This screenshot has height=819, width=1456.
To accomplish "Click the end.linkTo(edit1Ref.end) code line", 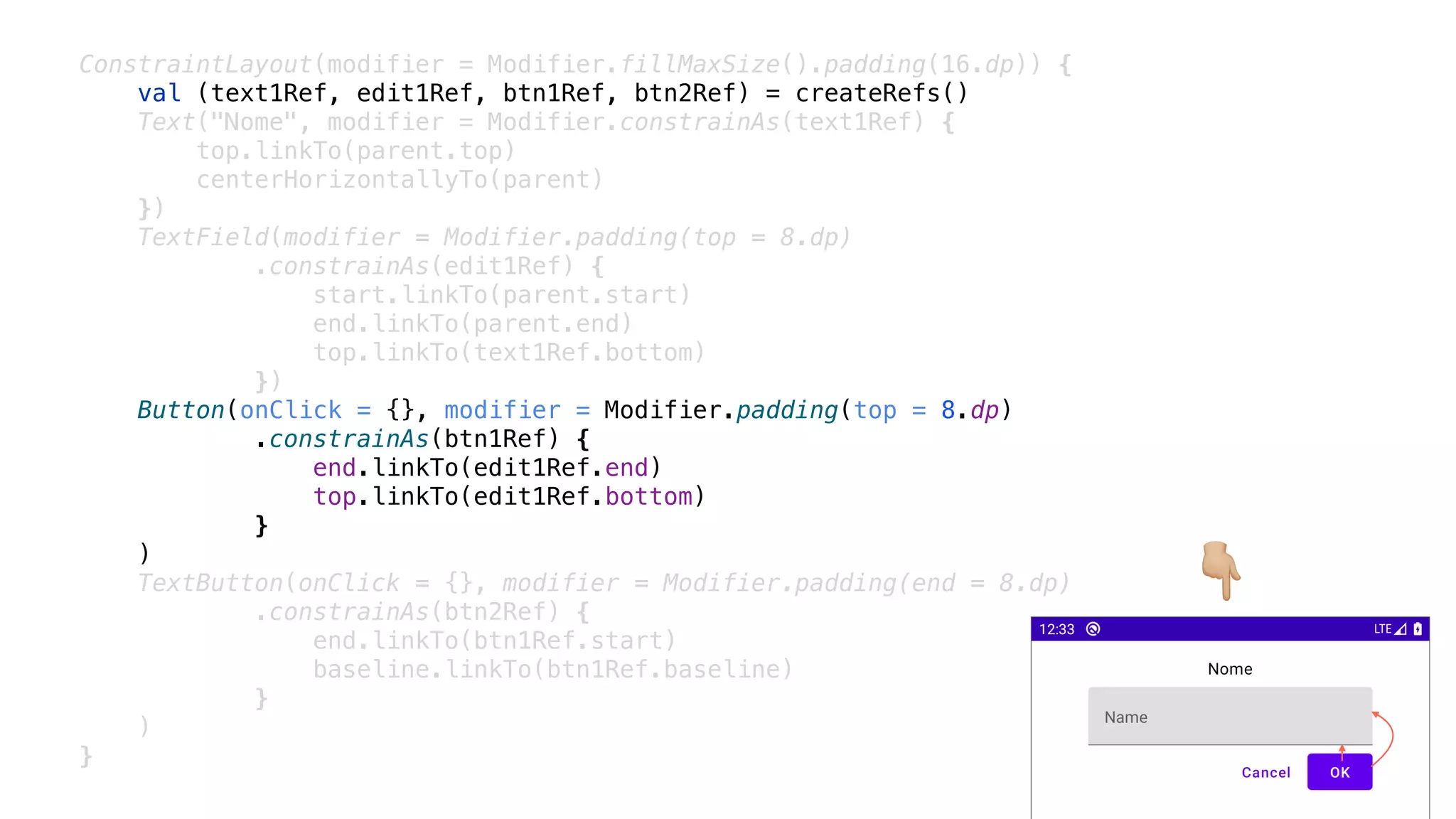I will [487, 468].
